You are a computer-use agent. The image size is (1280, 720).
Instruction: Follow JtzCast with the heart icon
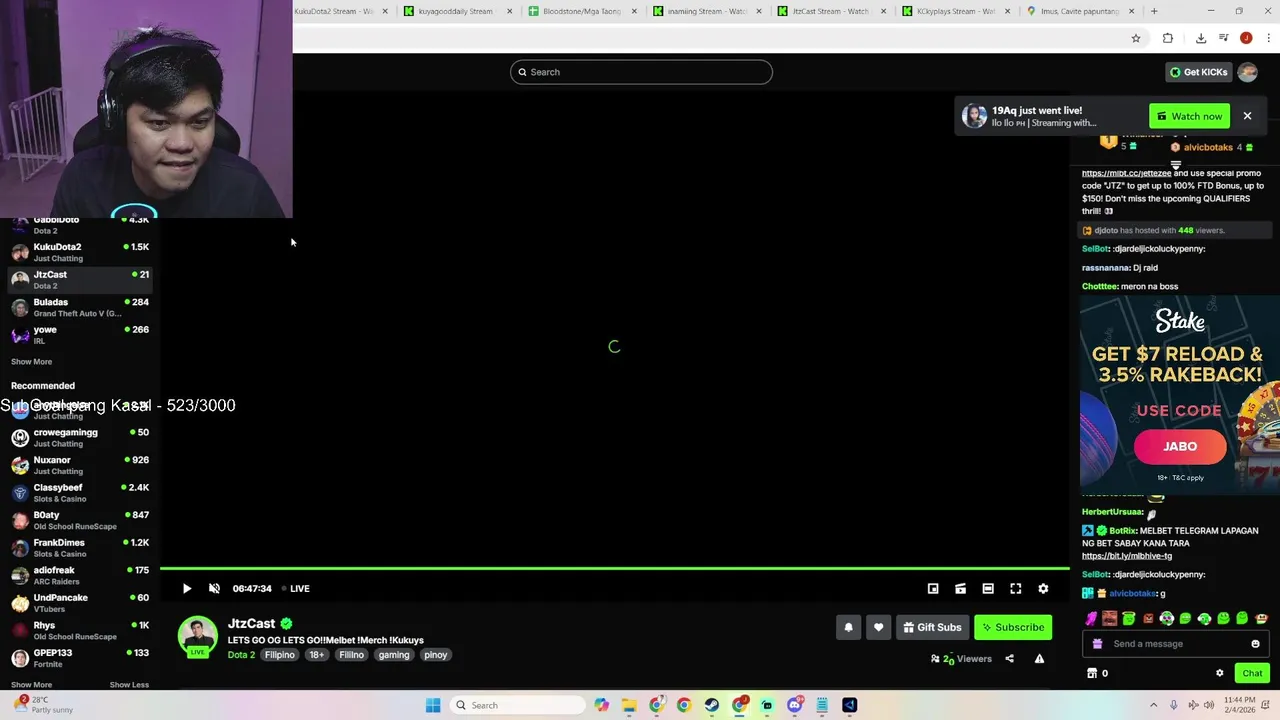(x=878, y=627)
